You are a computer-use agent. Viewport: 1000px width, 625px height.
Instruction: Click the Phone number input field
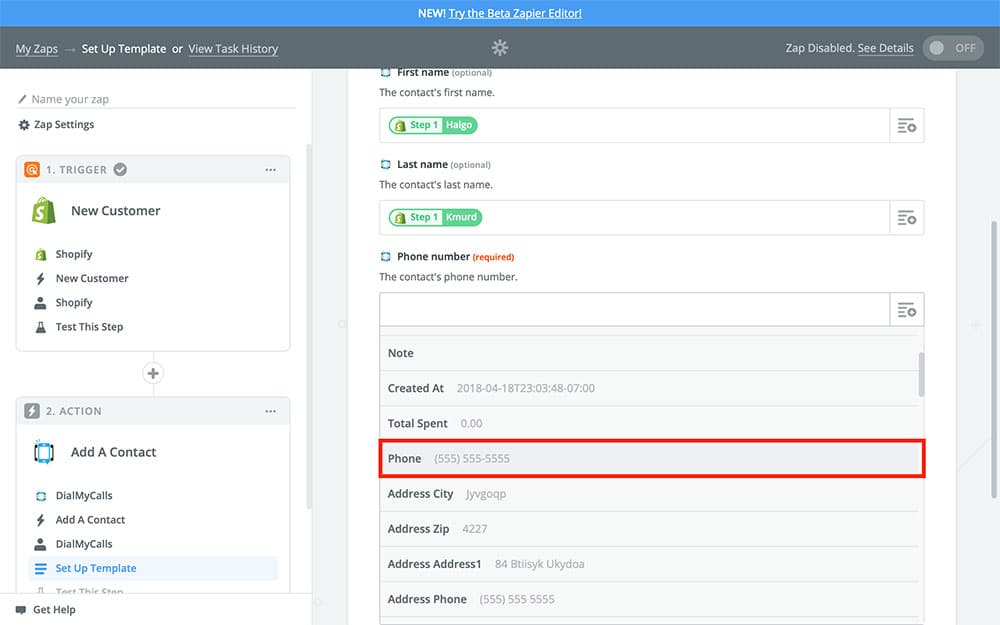[x=634, y=310]
